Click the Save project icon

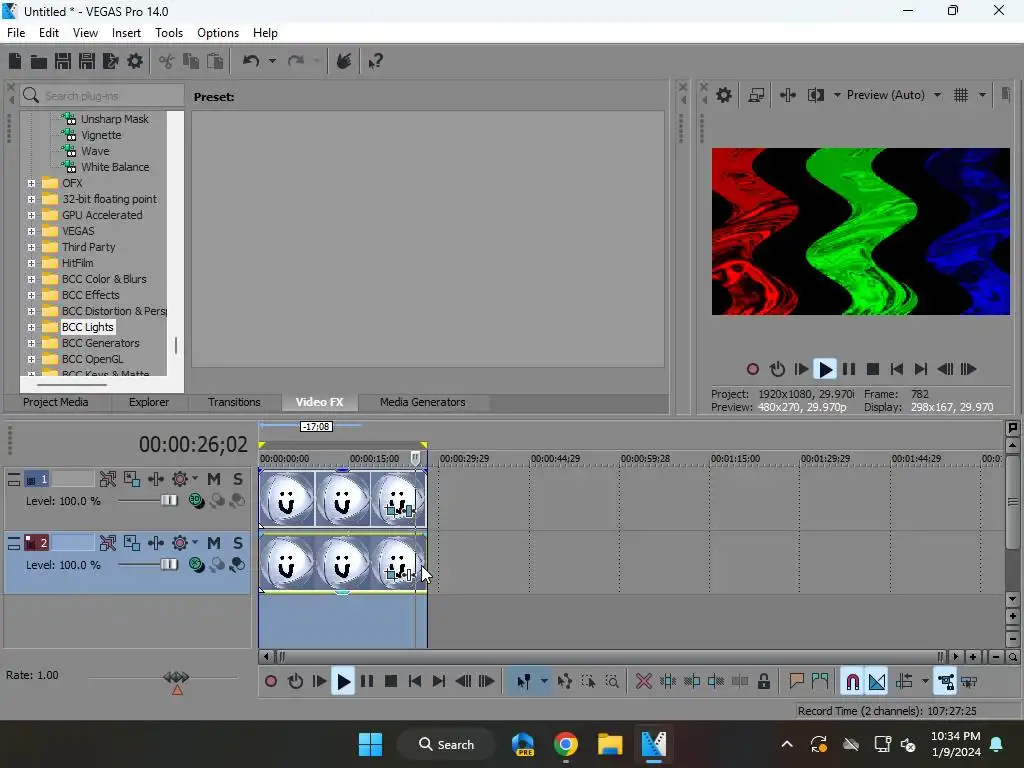[x=63, y=61]
